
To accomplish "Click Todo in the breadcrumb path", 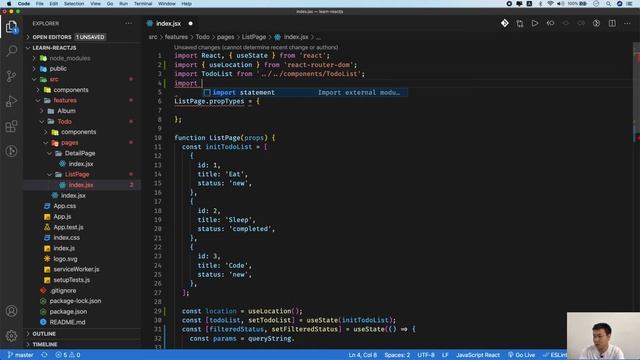I will tap(202, 37).
